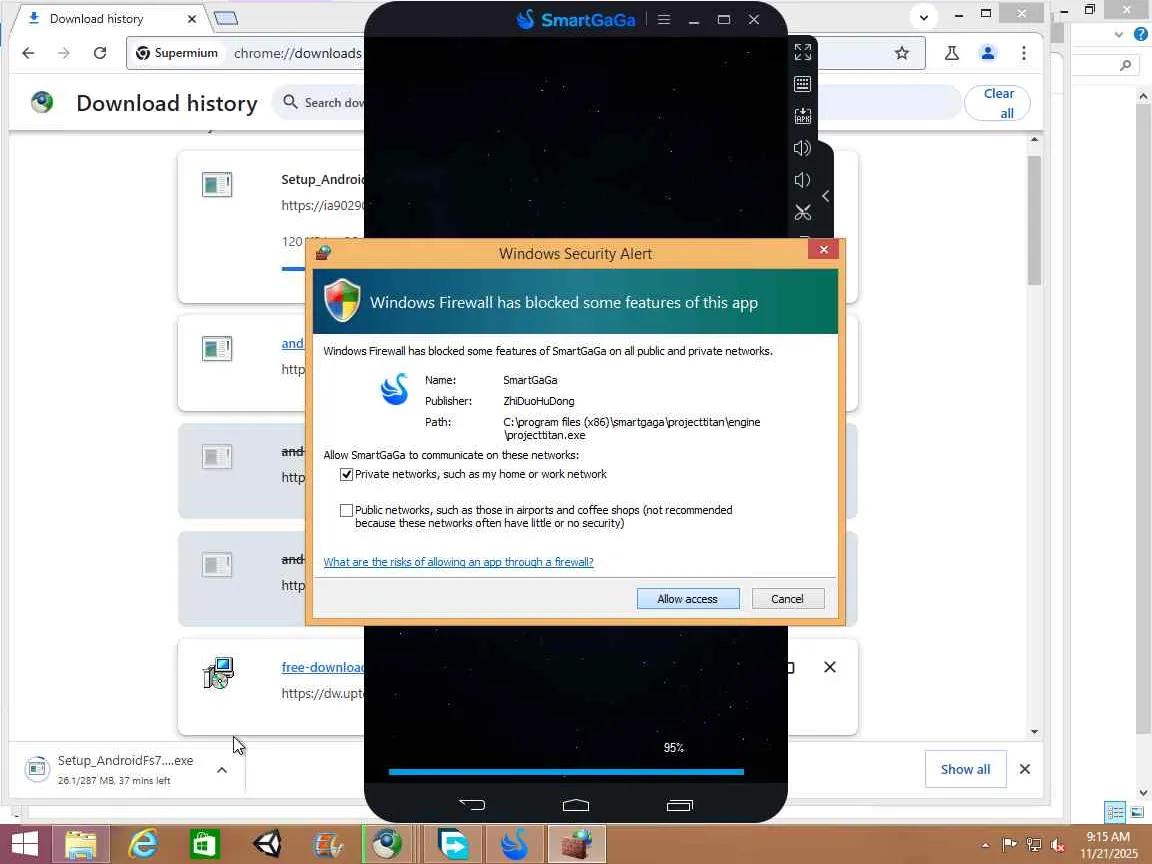Click the scissors screenshot icon in SmartGaGa
1152x864 pixels.
click(802, 213)
